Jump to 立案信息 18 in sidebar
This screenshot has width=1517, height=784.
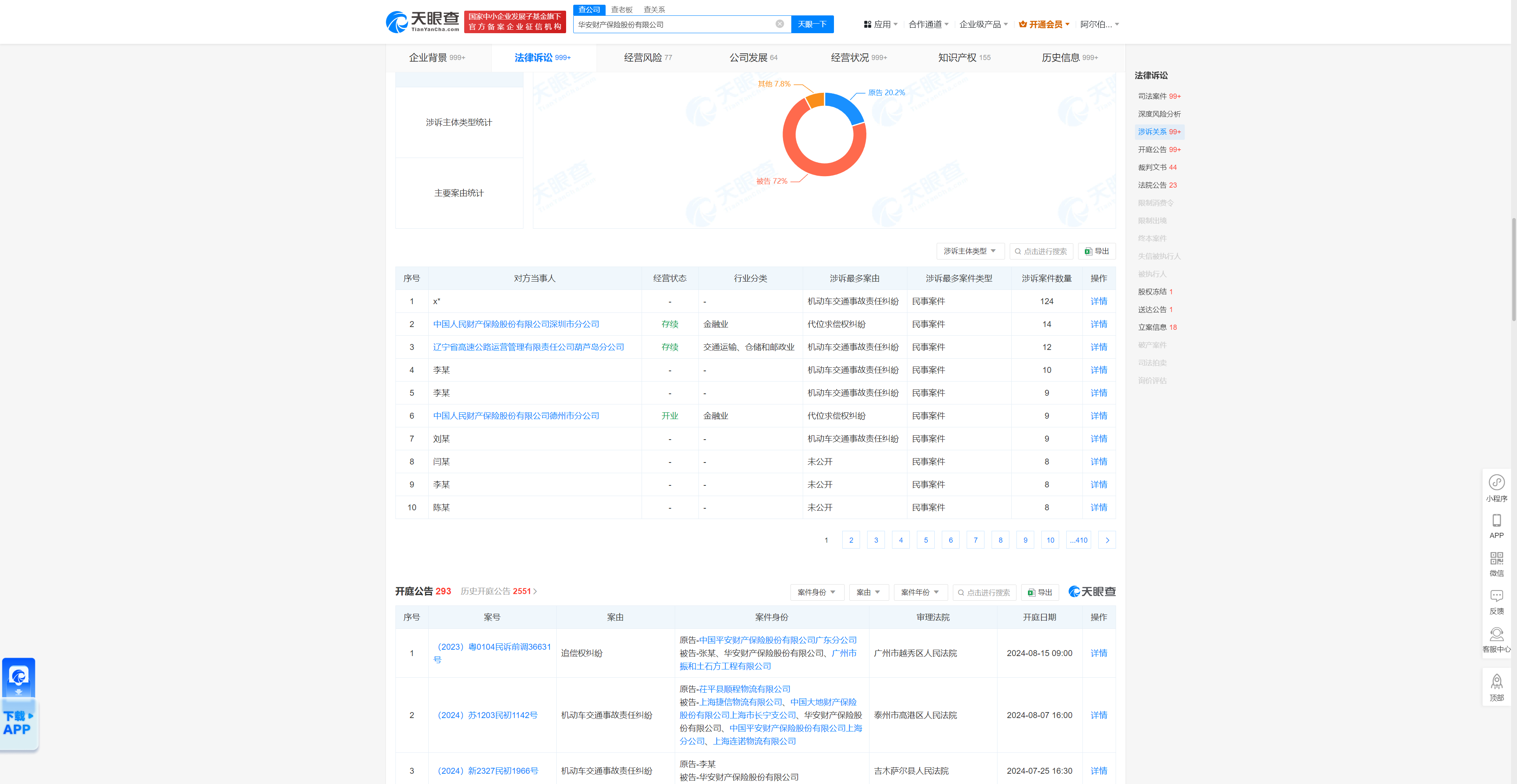coord(1157,328)
